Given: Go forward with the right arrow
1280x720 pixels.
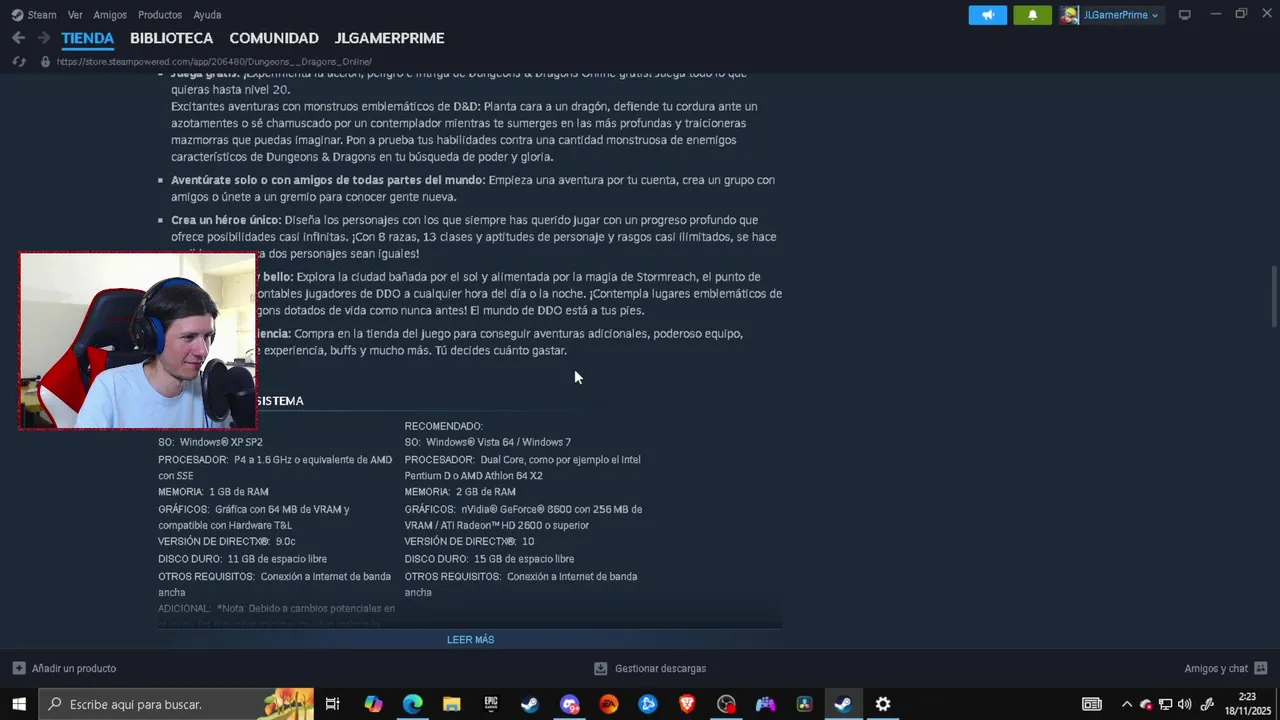Looking at the screenshot, I should (43, 38).
